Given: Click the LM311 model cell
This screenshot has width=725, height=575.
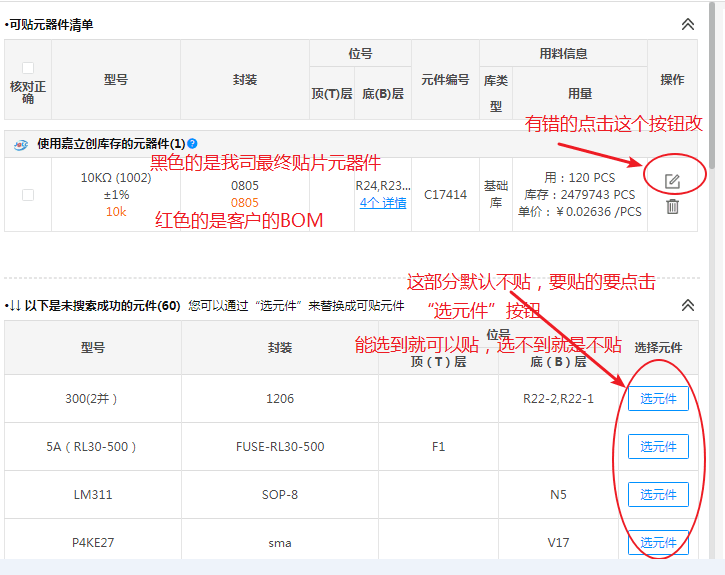Looking at the screenshot, I should (92, 494).
